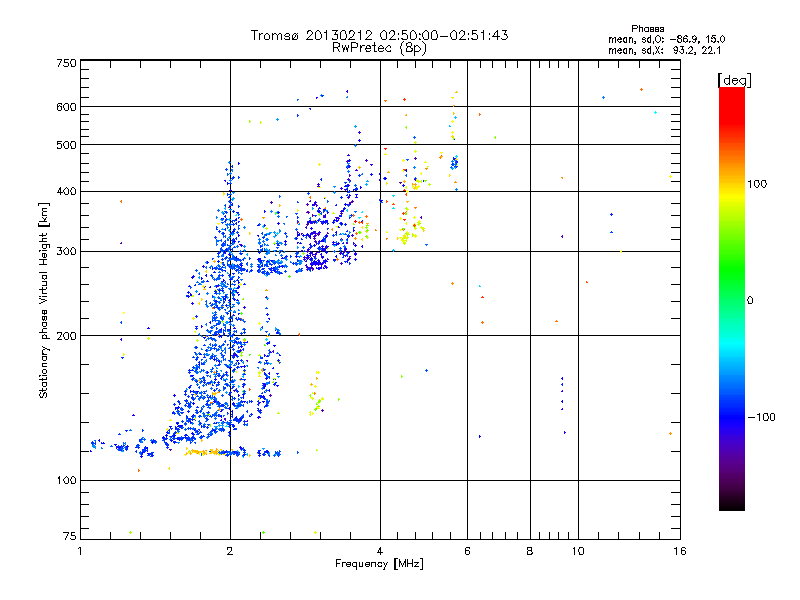The image size is (800, 600).
Task: Click the y-axis tick label '600'
Action: [x=66, y=107]
